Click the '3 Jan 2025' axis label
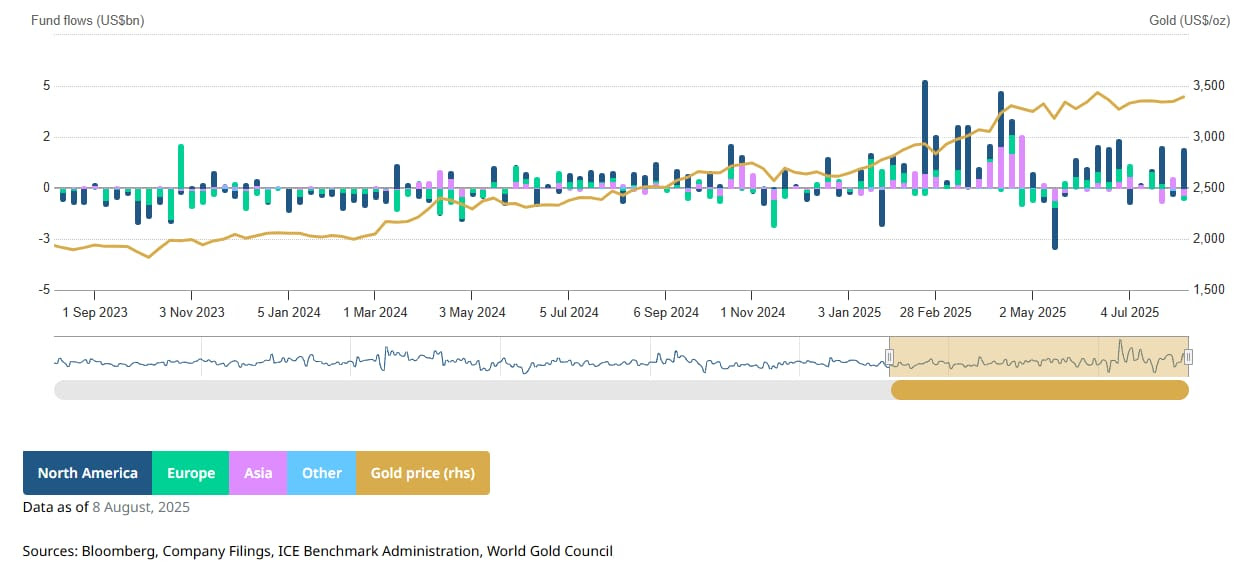Image resolution: width=1244 pixels, height=576 pixels. click(x=849, y=312)
